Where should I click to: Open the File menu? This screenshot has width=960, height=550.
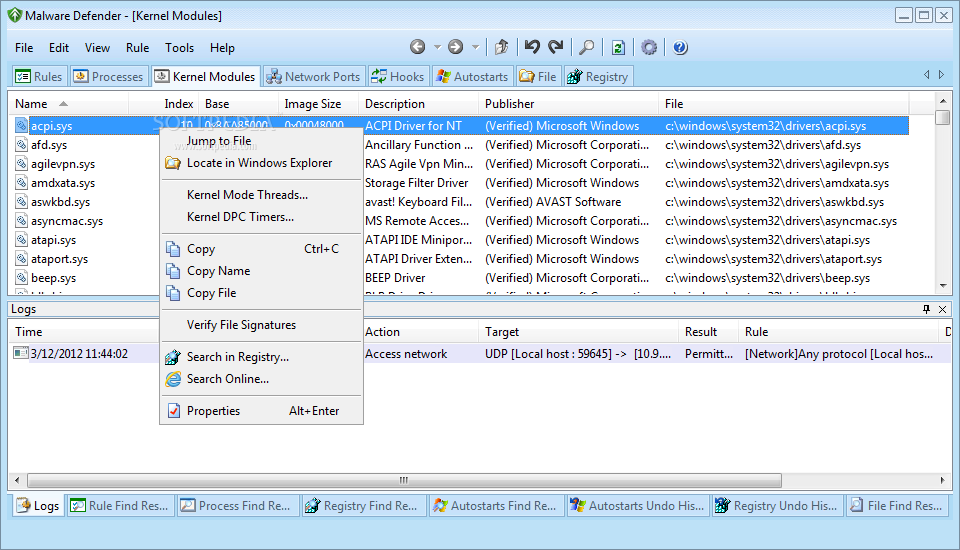click(24, 48)
